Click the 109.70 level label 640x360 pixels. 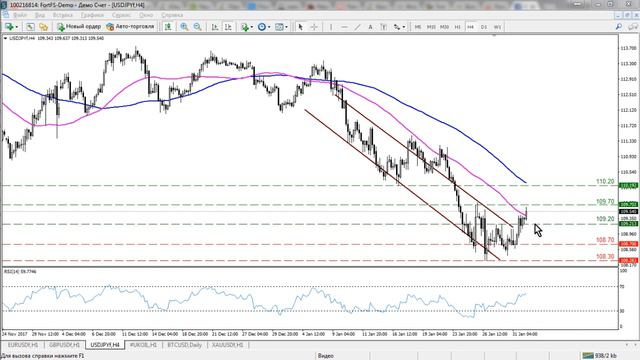[605, 202]
